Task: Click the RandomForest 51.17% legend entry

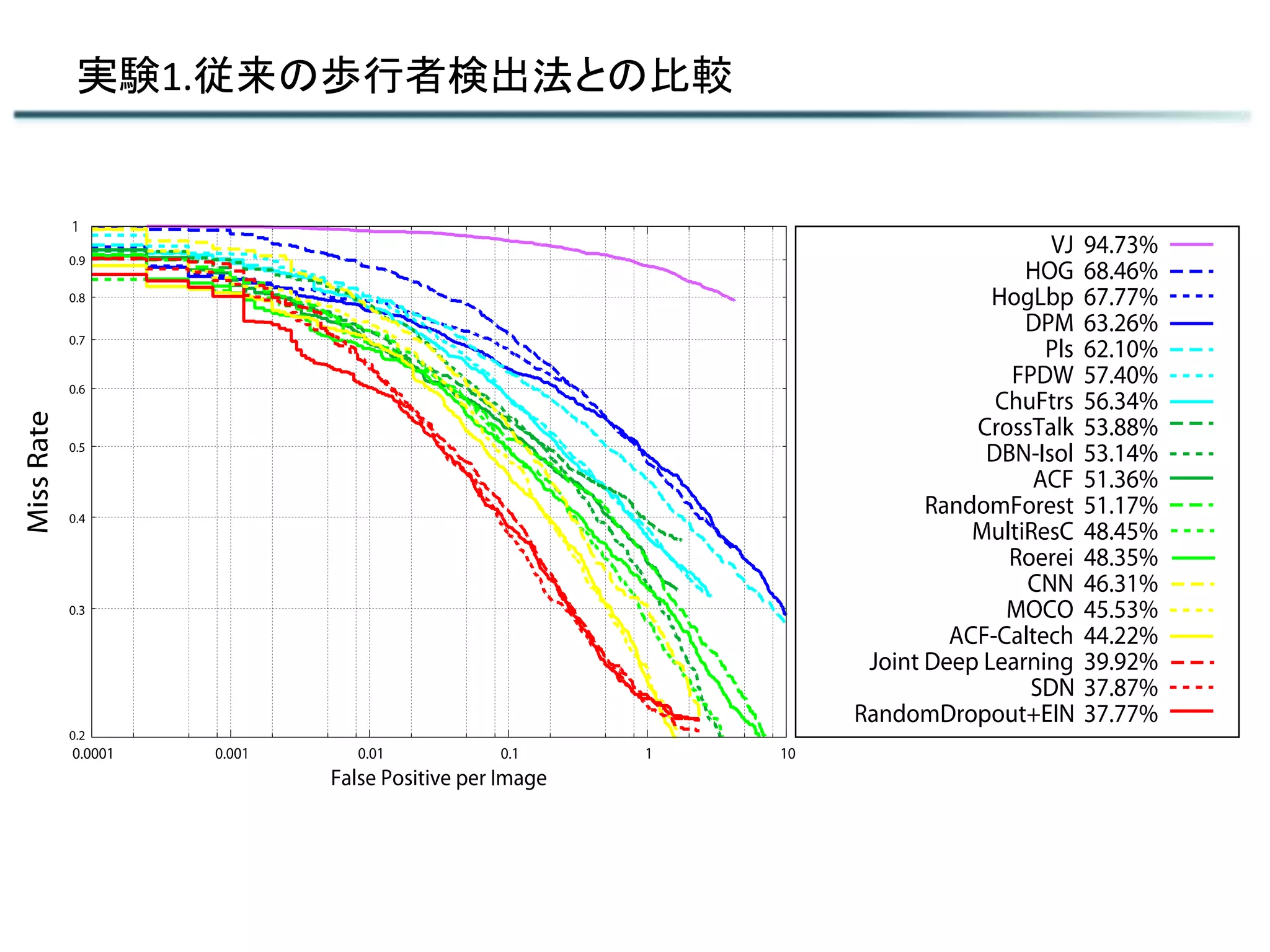Action: 1041,506
